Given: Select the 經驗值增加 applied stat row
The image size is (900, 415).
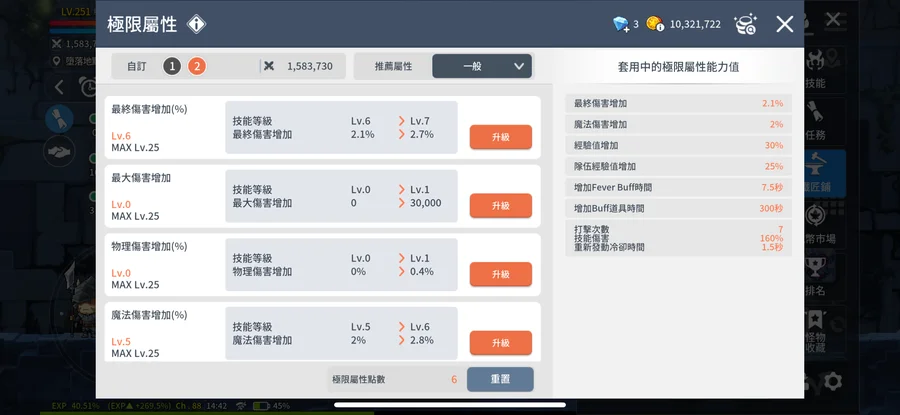Looking at the screenshot, I should click(x=679, y=145).
